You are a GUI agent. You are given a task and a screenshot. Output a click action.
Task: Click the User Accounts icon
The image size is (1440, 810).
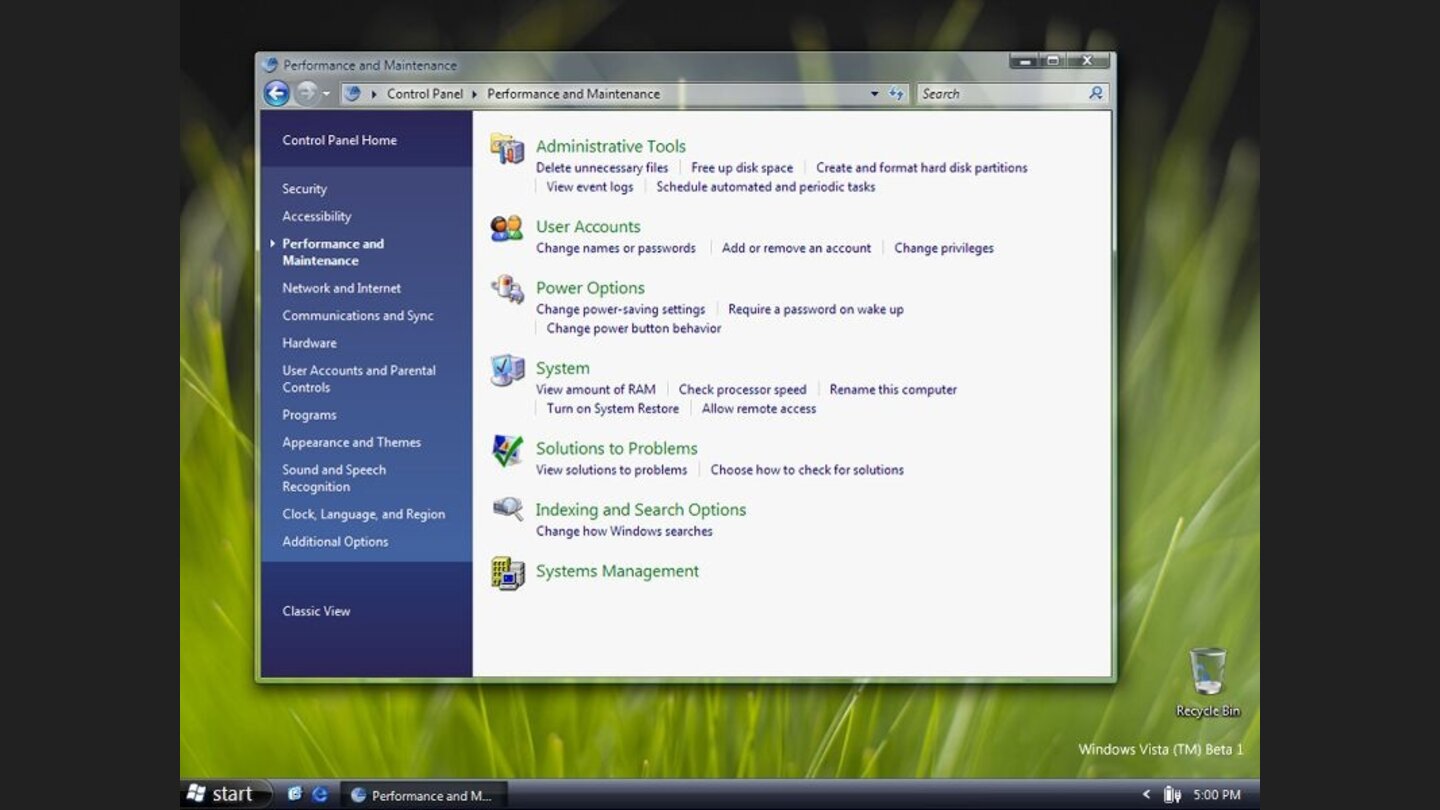(x=507, y=230)
